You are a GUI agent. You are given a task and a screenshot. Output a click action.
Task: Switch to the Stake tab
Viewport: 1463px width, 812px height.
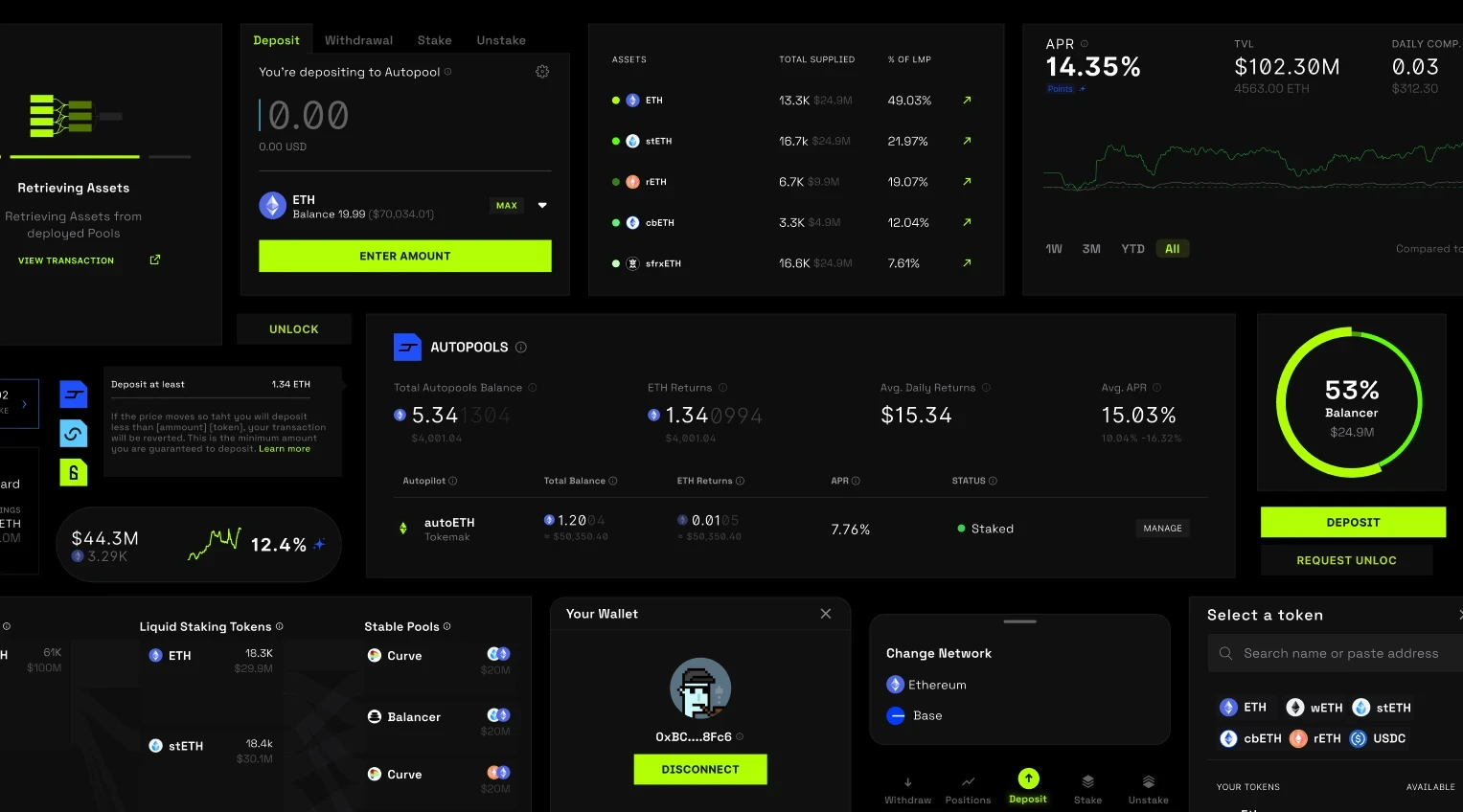[434, 40]
